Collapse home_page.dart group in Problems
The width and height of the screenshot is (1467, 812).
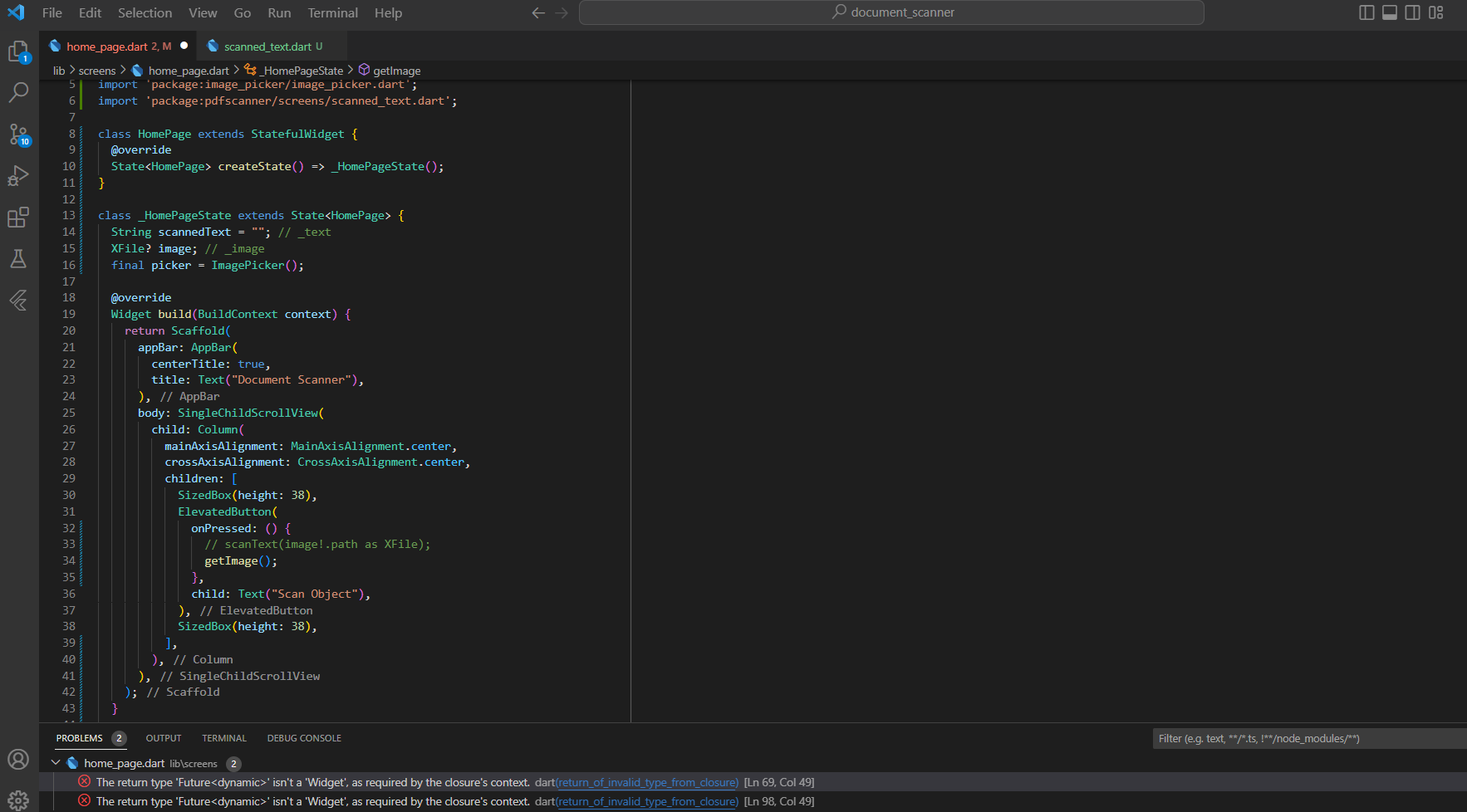[x=56, y=763]
